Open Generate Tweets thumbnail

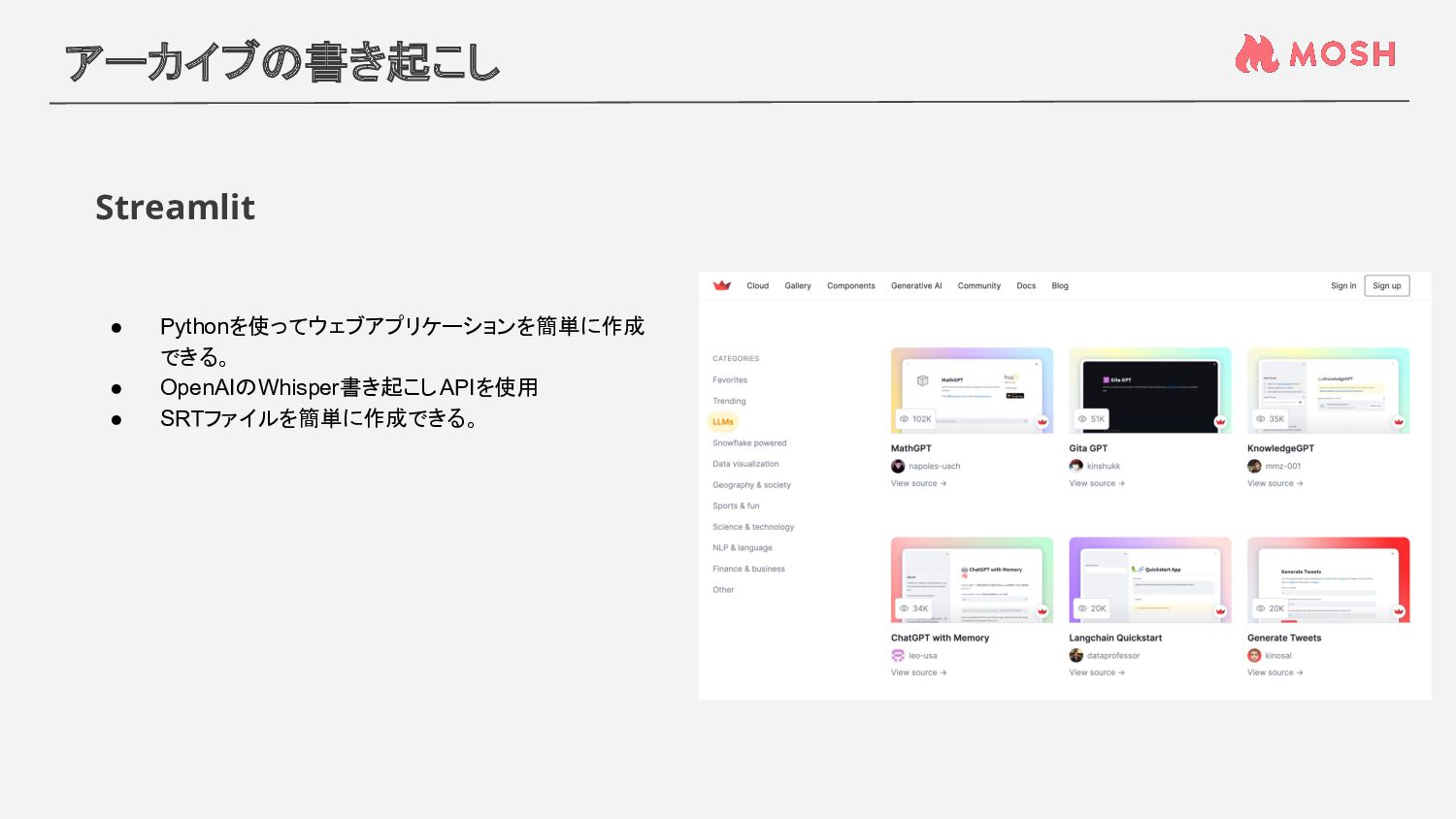tap(1328, 579)
